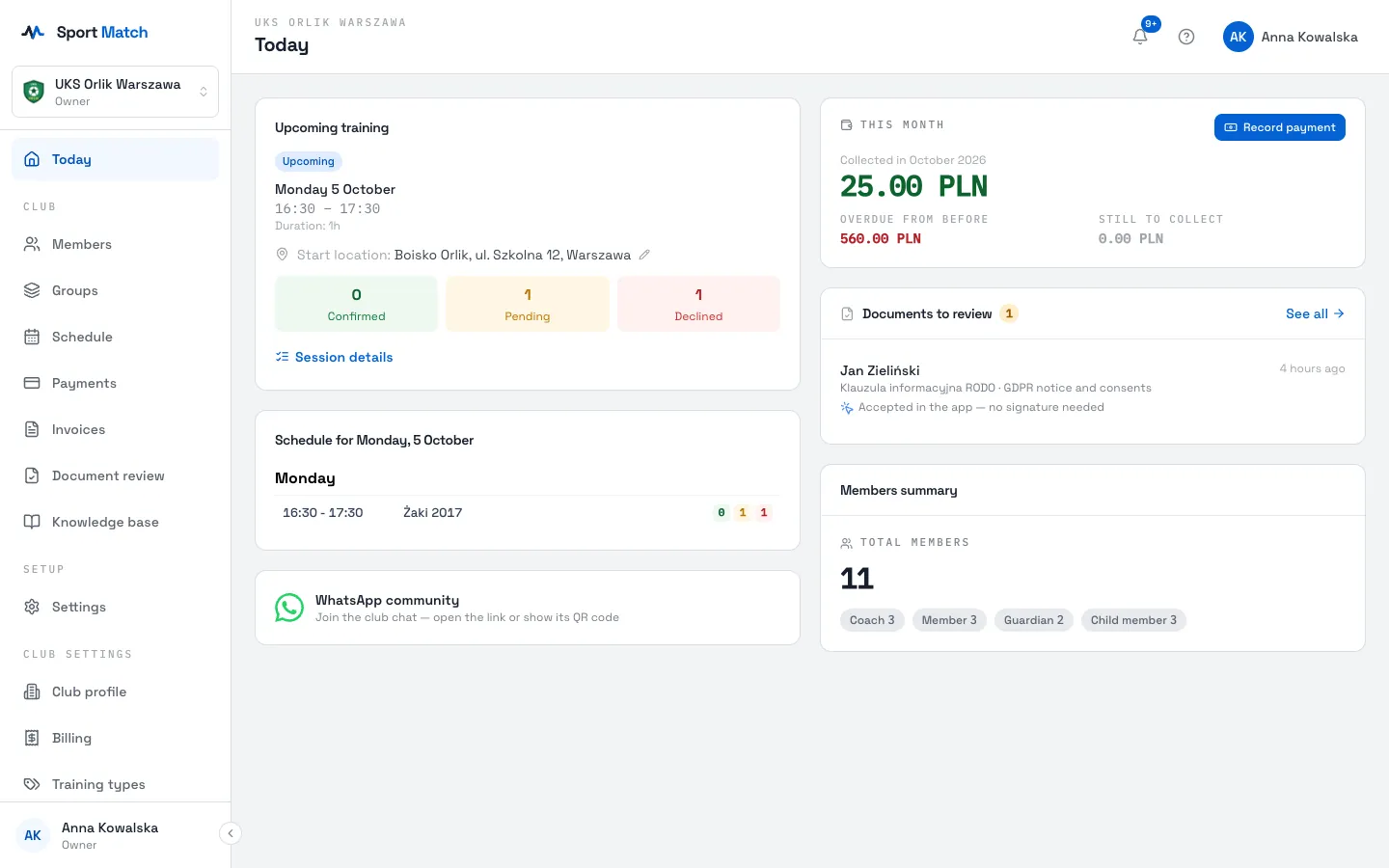Open Jan Zieliński's document entry
The height and width of the screenshot is (868, 1389).
tap(1092, 388)
